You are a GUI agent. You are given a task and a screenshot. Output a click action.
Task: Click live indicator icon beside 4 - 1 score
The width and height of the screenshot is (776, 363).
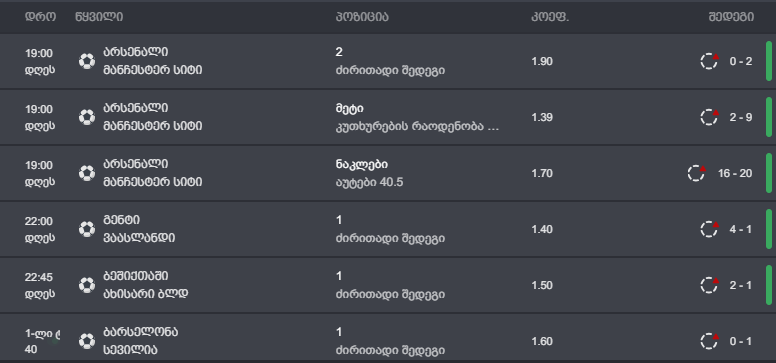coord(710,229)
